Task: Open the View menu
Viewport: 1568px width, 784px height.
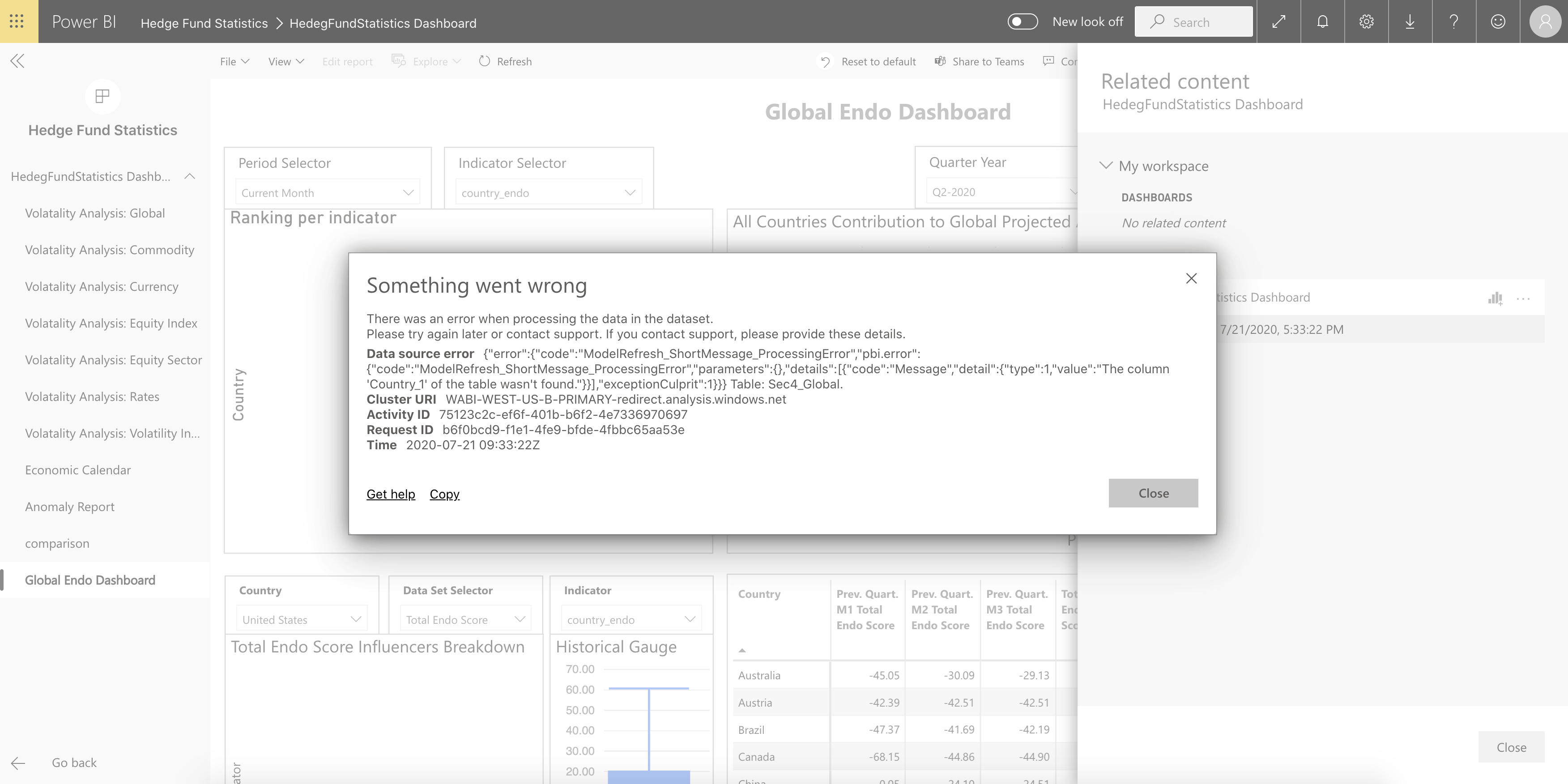Action: [286, 61]
